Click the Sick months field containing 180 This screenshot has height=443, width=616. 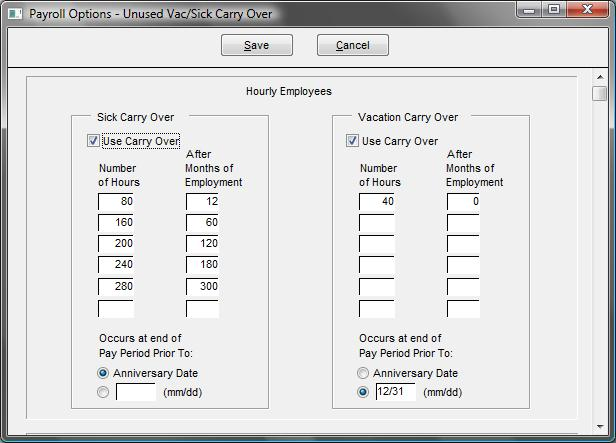202,265
